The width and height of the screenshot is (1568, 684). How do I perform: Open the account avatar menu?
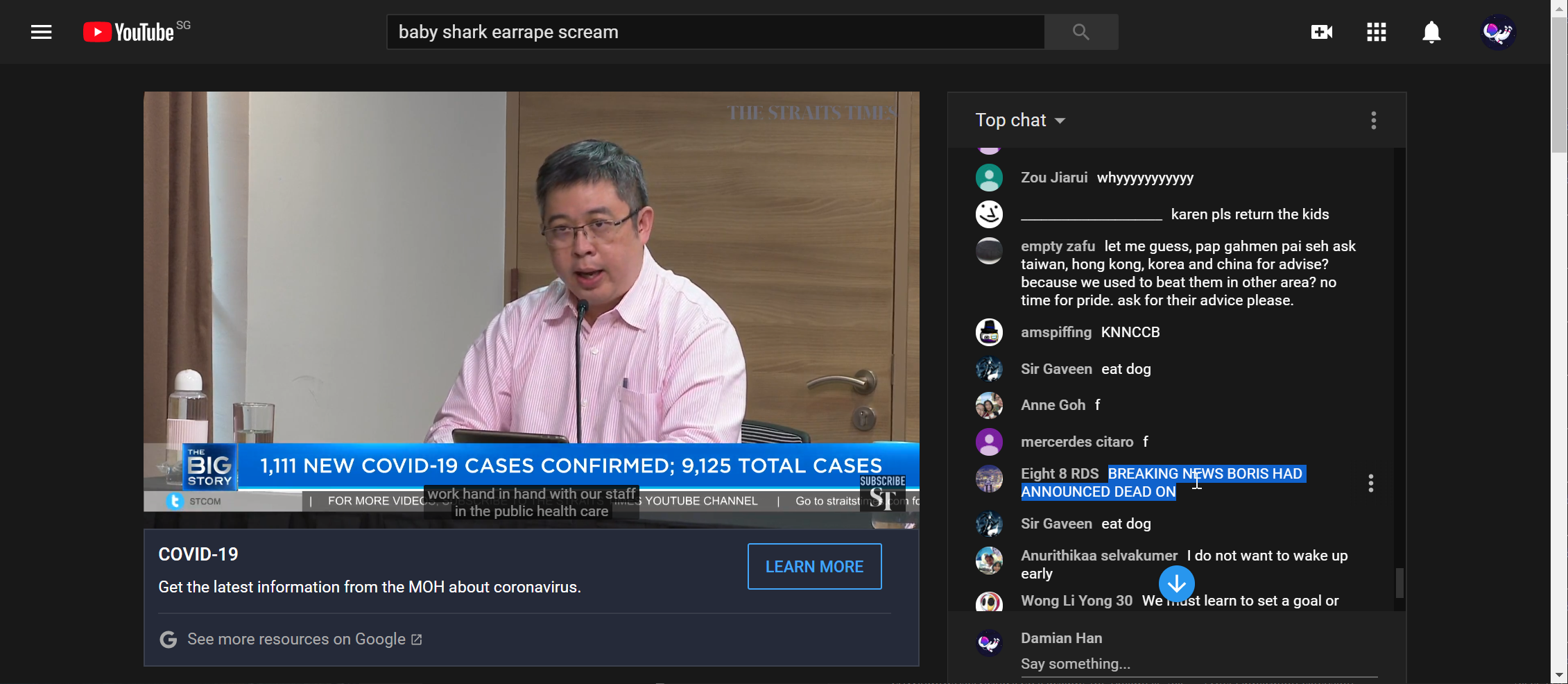pos(1498,32)
